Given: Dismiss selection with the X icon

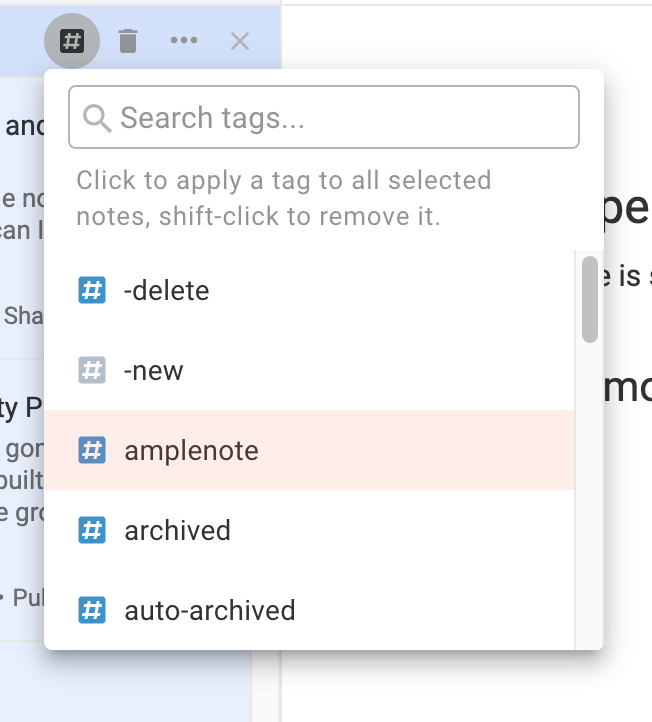Looking at the screenshot, I should 240,41.
